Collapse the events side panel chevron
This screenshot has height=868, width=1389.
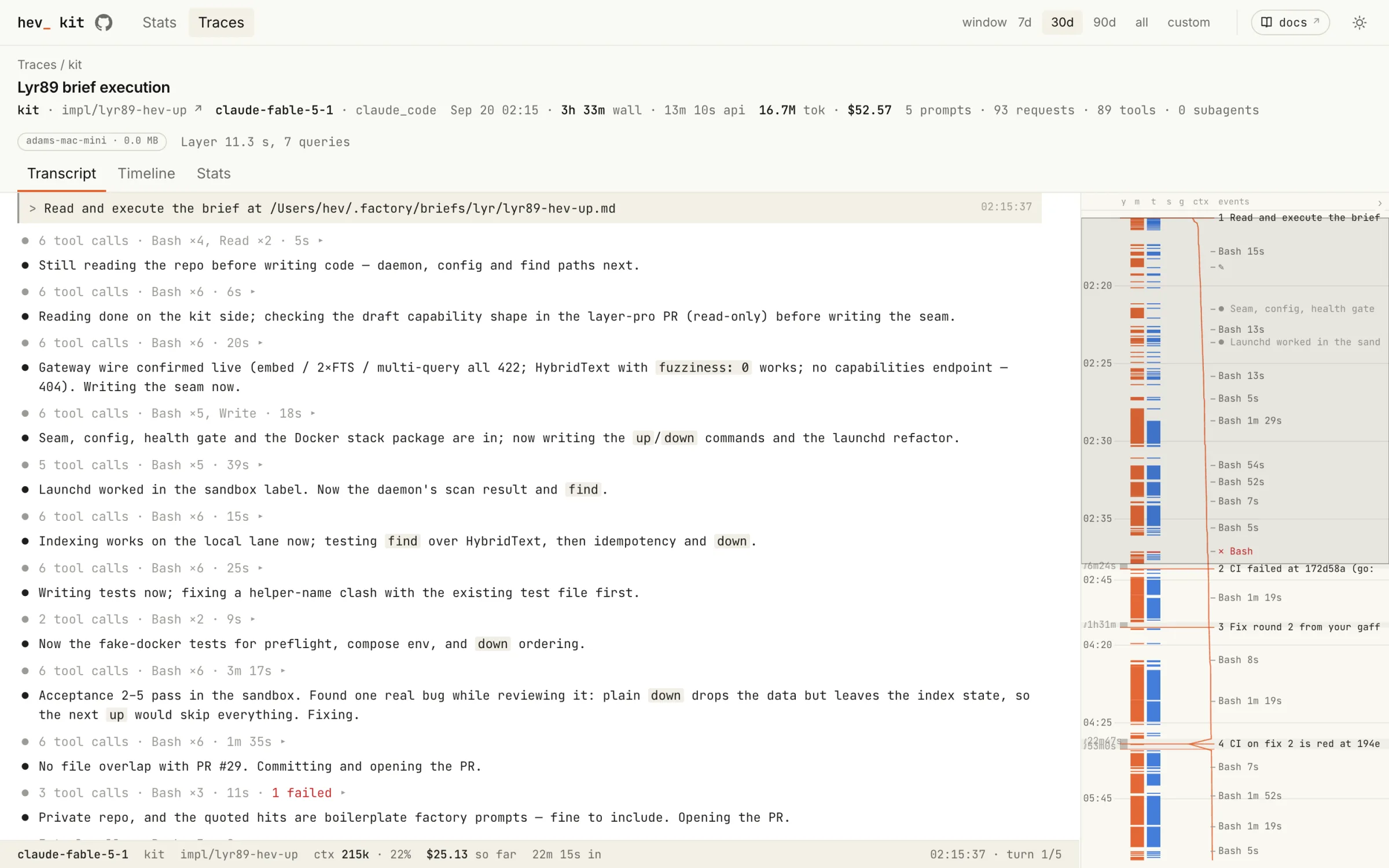click(1380, 203)
